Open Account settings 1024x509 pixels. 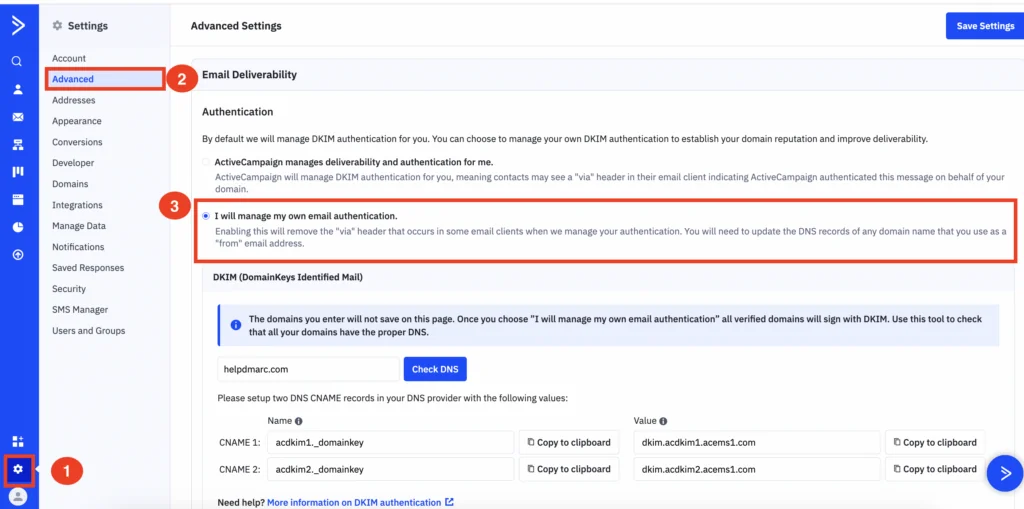coord(69,58)
